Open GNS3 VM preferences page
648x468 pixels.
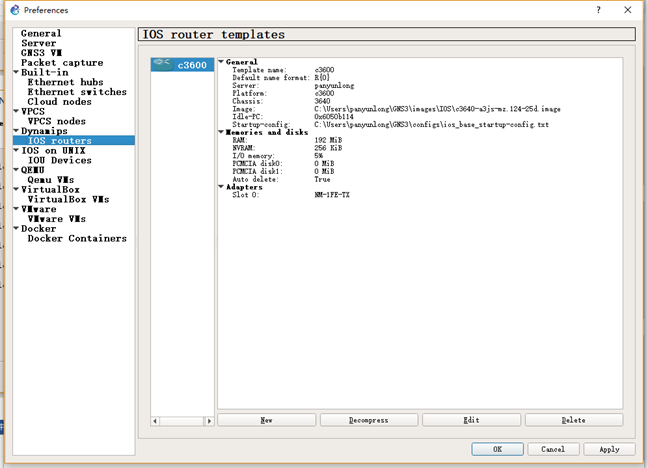click(41, 53)
